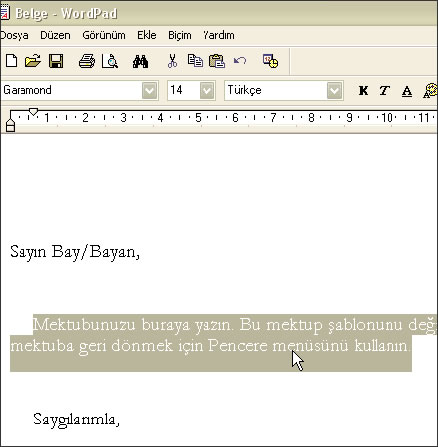Expand the Garamond font name dropdown

[149, 90]
